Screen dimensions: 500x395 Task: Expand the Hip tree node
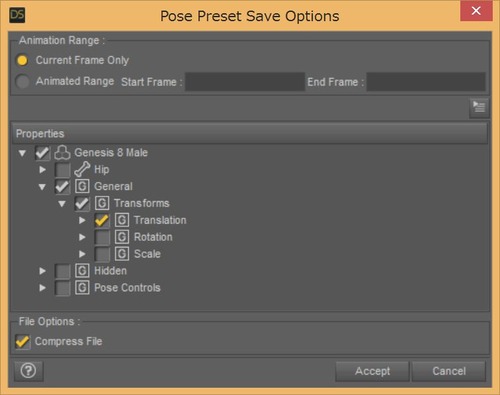pos(42,170)
